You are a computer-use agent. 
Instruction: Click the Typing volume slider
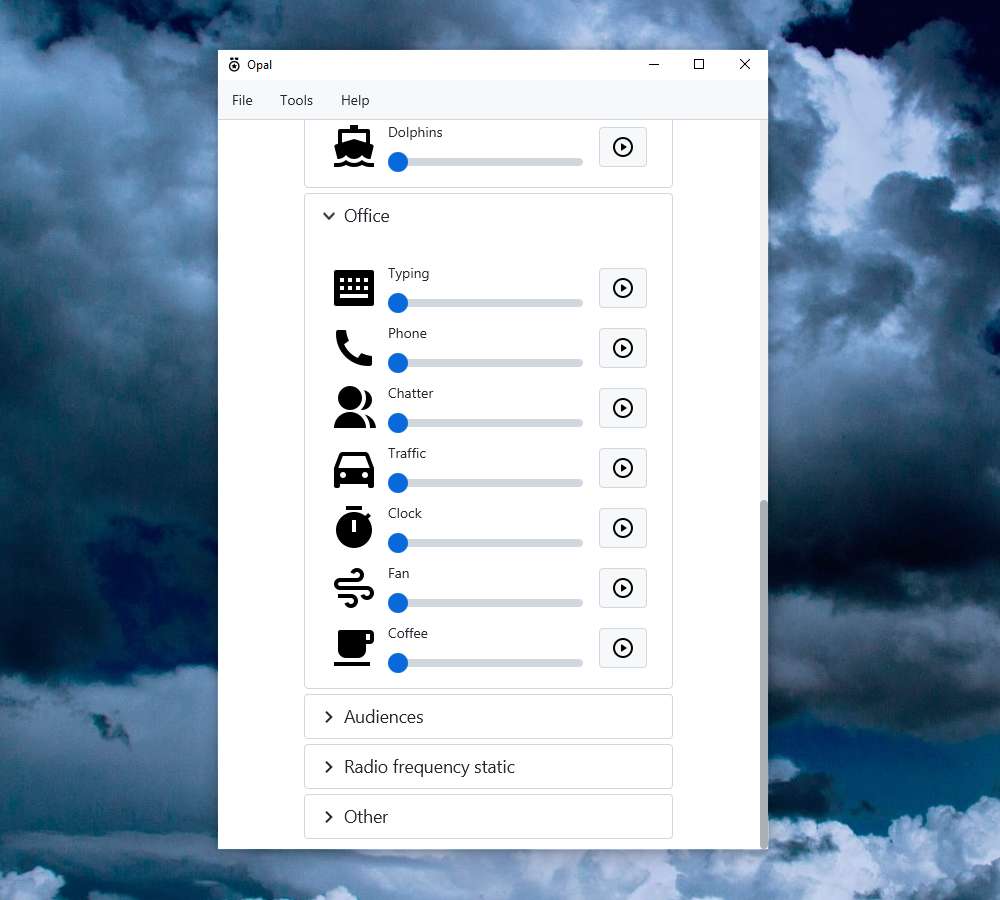tap(485, 303)
